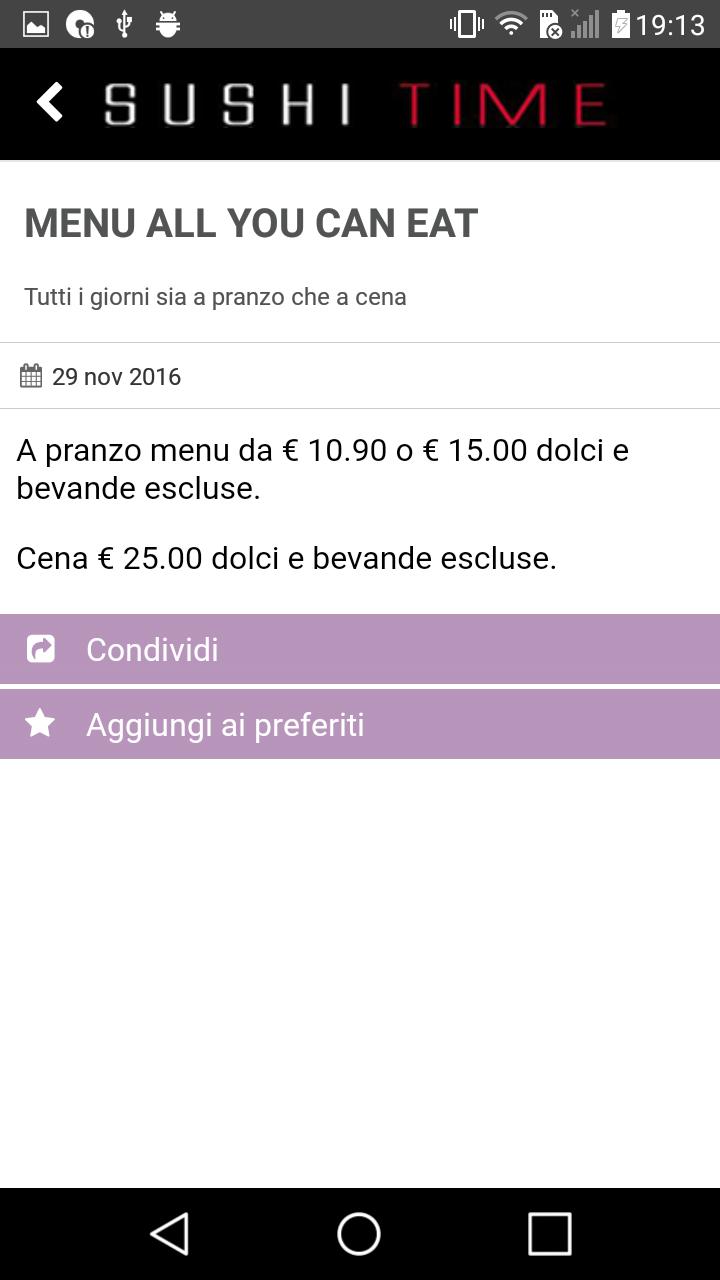
Task: Tap the subtitle Tutti i giorni
Action: pyautogui.click(x=215, y=297)
